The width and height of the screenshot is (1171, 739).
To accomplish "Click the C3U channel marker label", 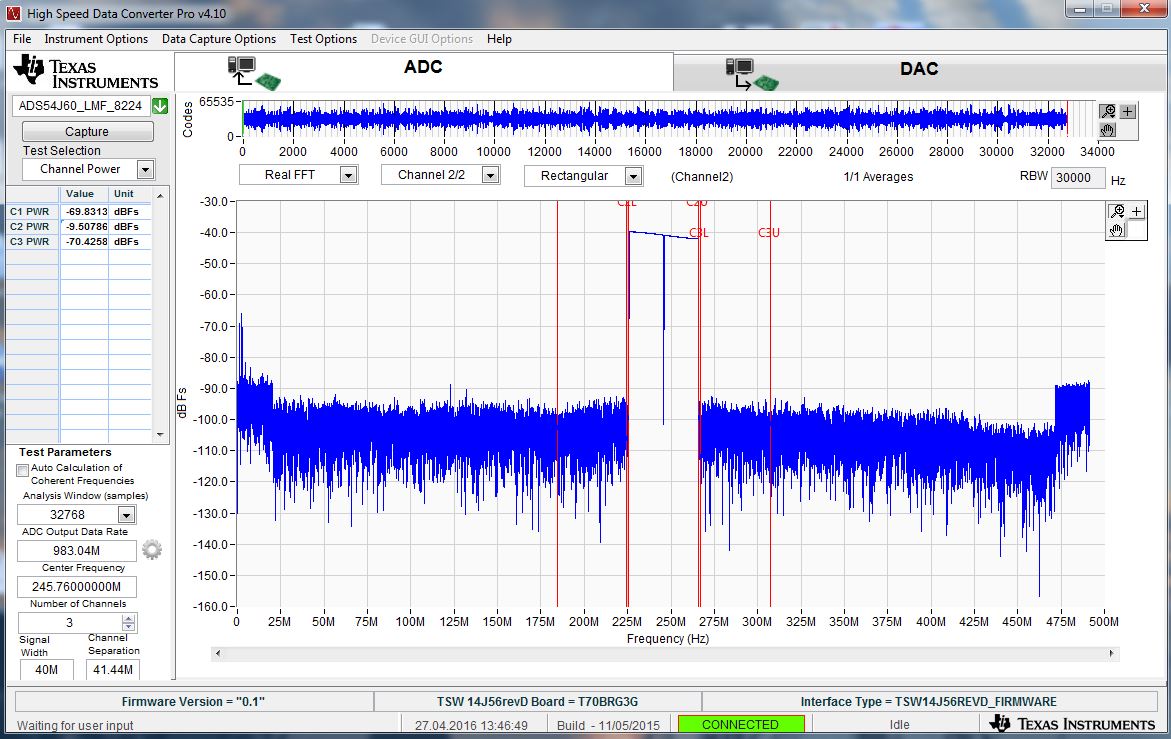I will click(x=768, y=233).
